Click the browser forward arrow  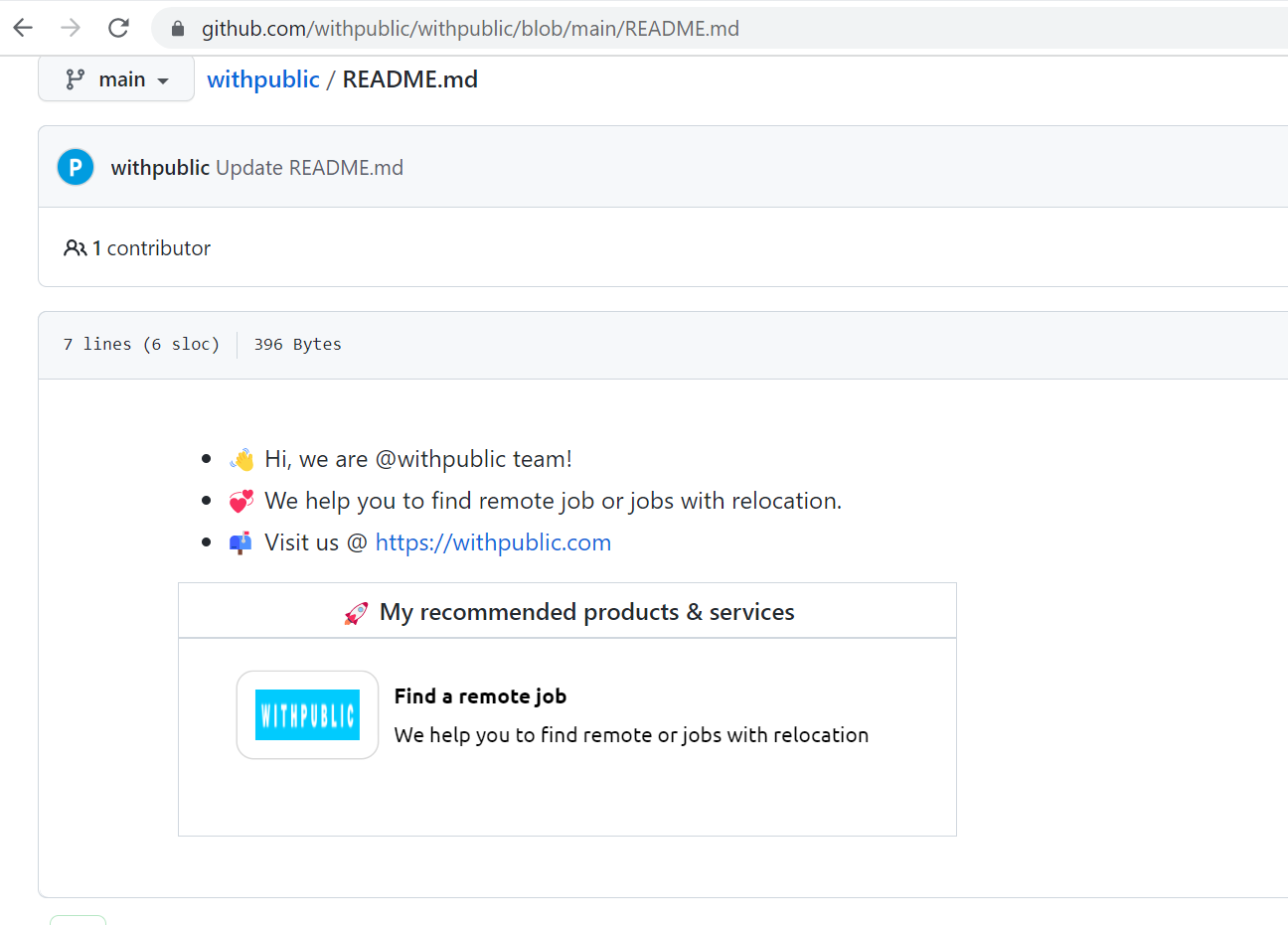71,28
